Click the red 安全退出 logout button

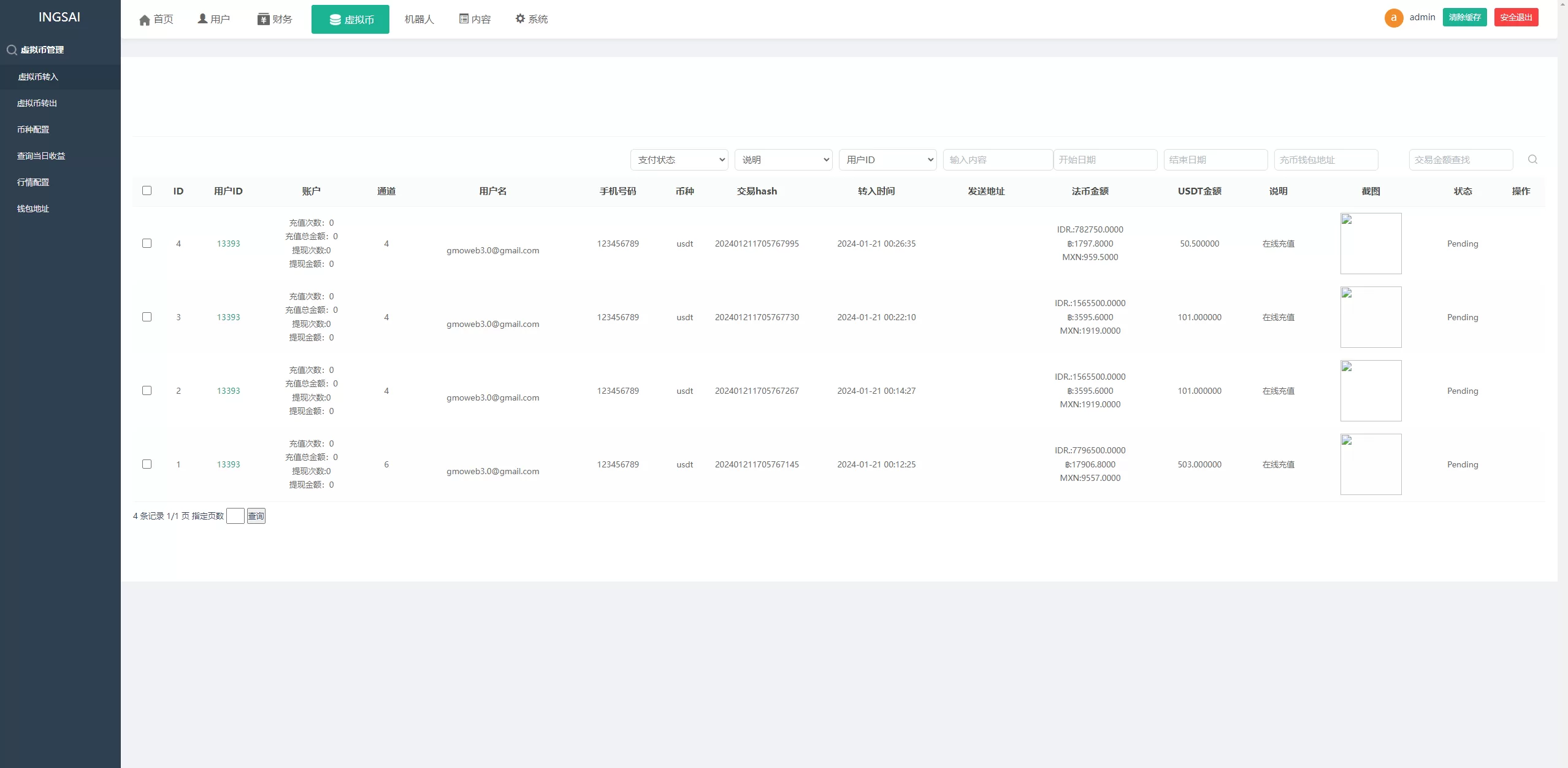(1516, 17)
